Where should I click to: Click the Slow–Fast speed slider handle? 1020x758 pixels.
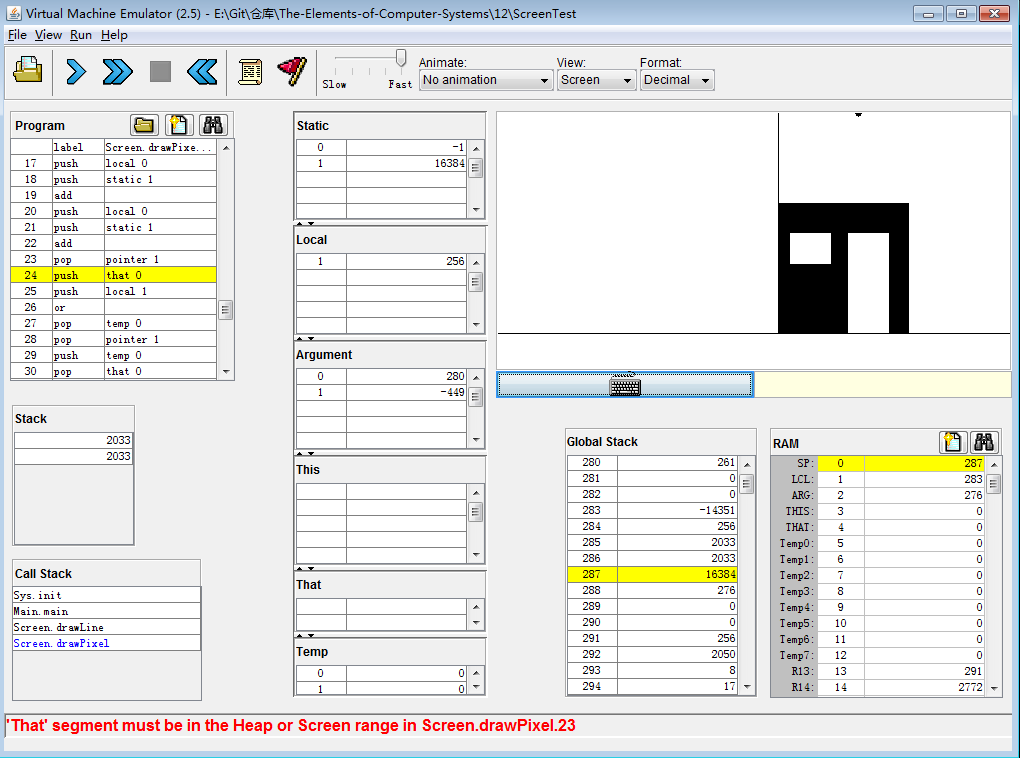tap(401, 58)
